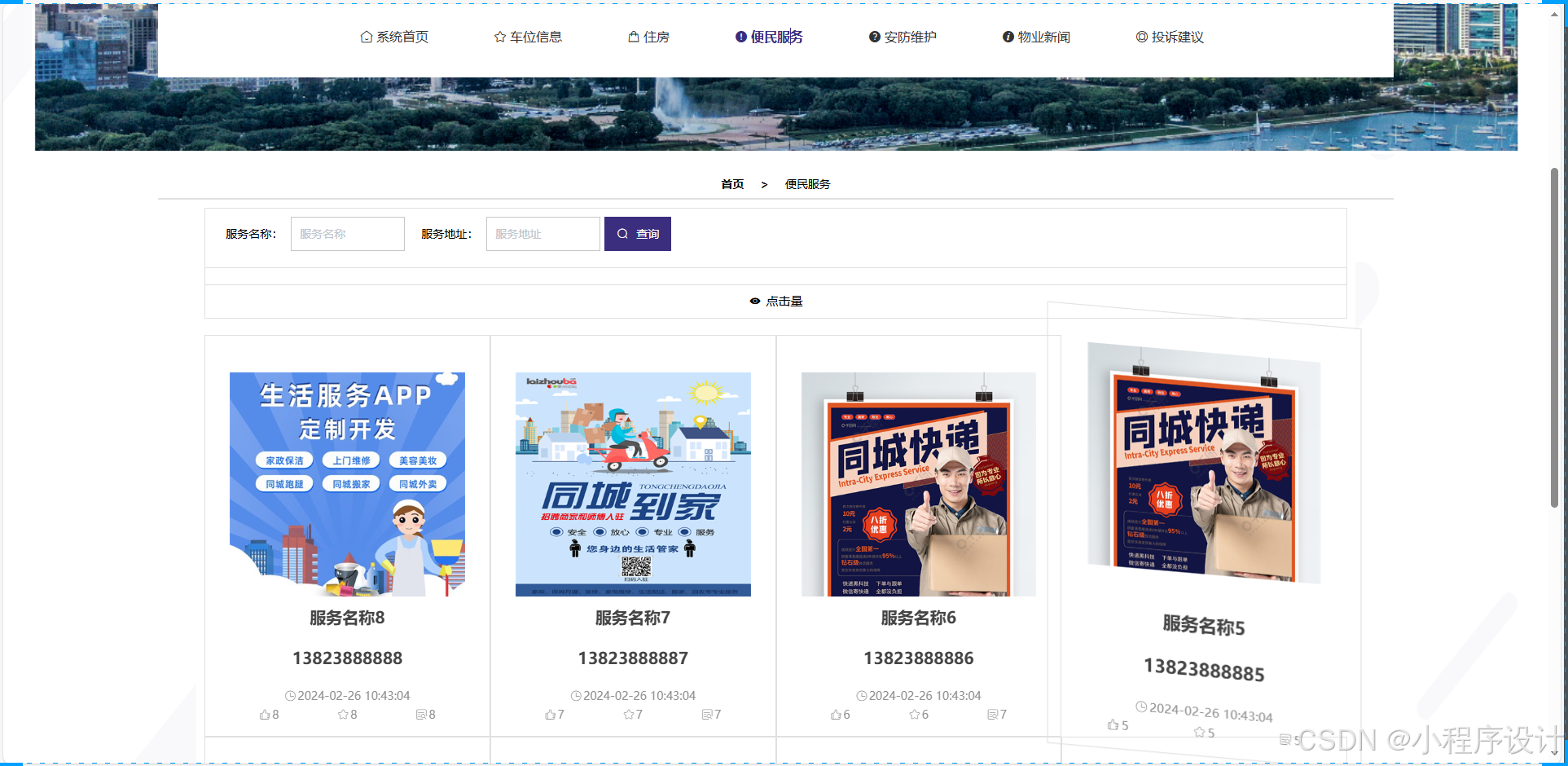Click the thumbs-up icon on 服务名称6 card
Image resolution: width=1568 pixels, height=766 pixels.
coord(837,715)
